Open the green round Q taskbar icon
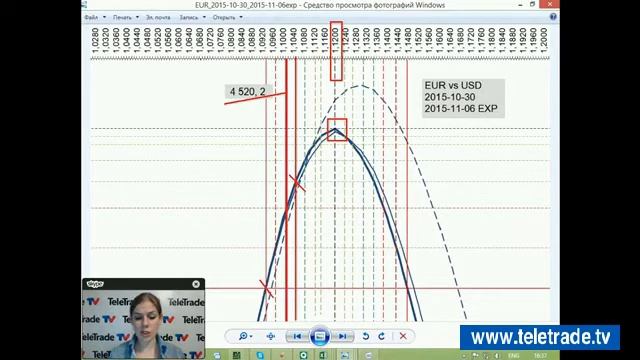Screen dimensions: 640x360 (x=303, y=356)
